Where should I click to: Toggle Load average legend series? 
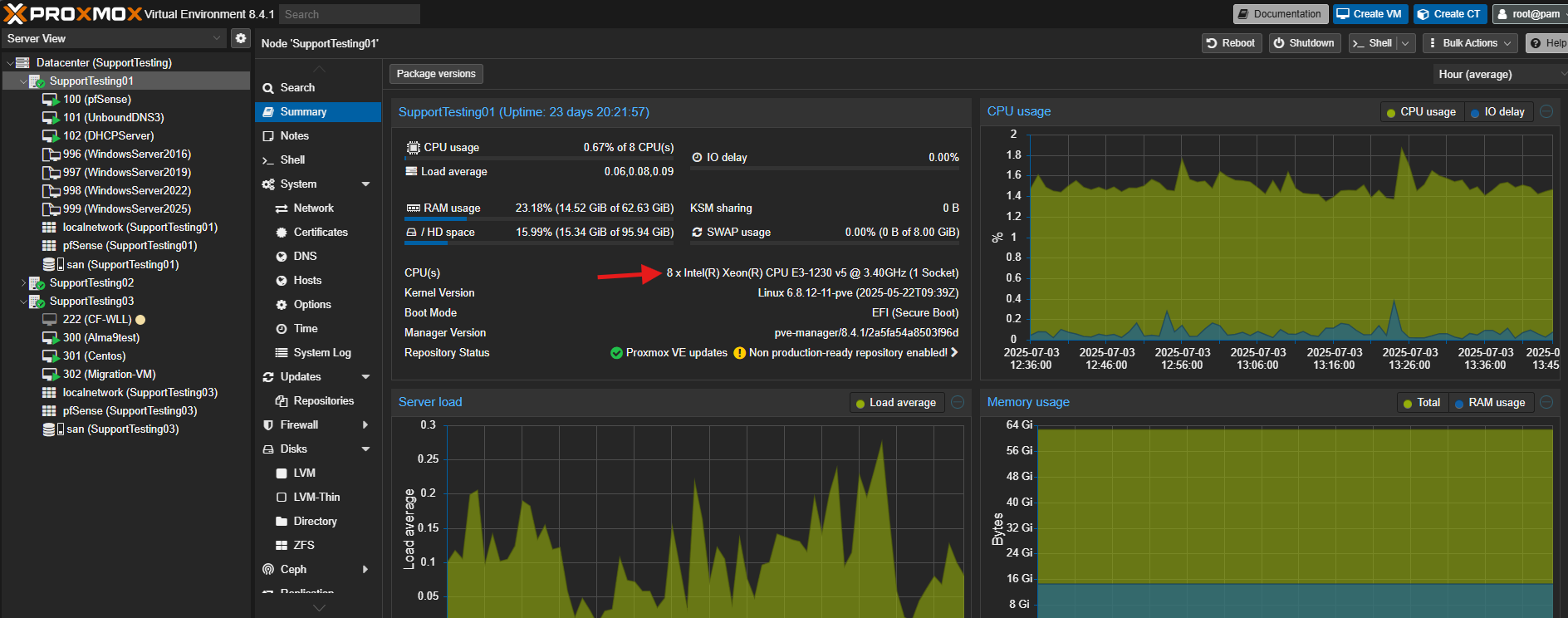895,403
